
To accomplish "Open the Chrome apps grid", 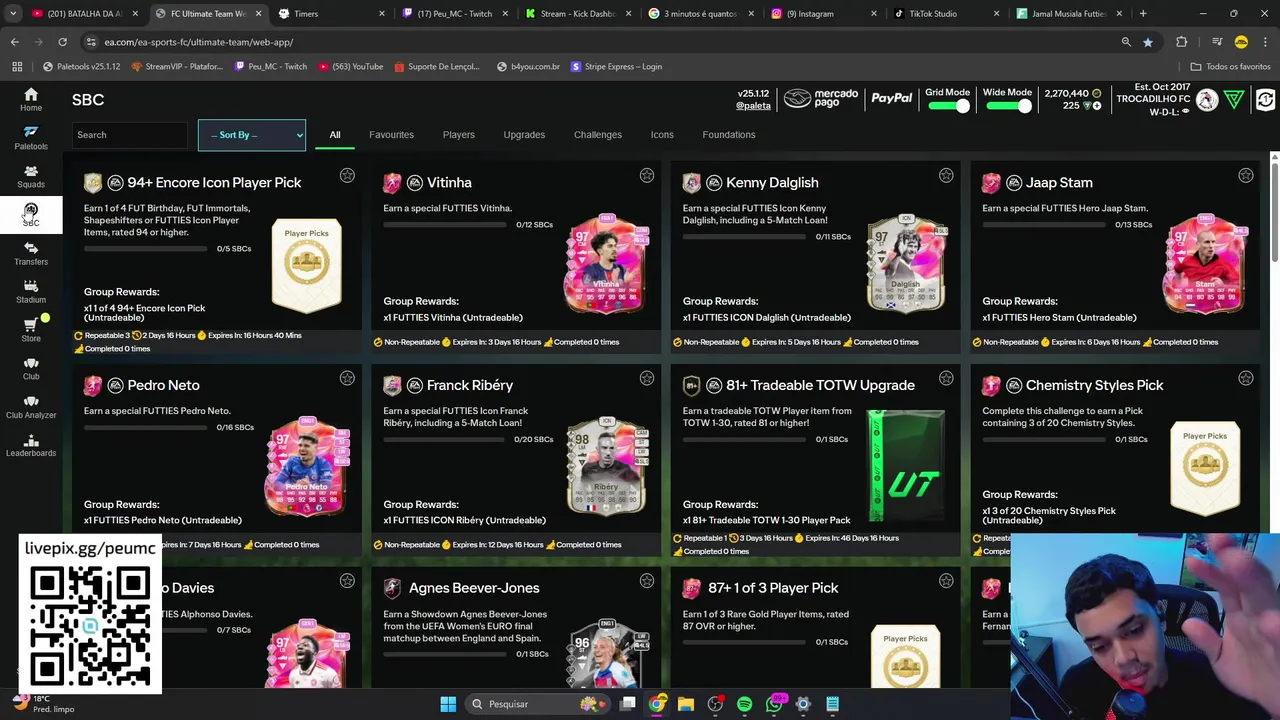I will pyautogui.click(x=17, y=66).
